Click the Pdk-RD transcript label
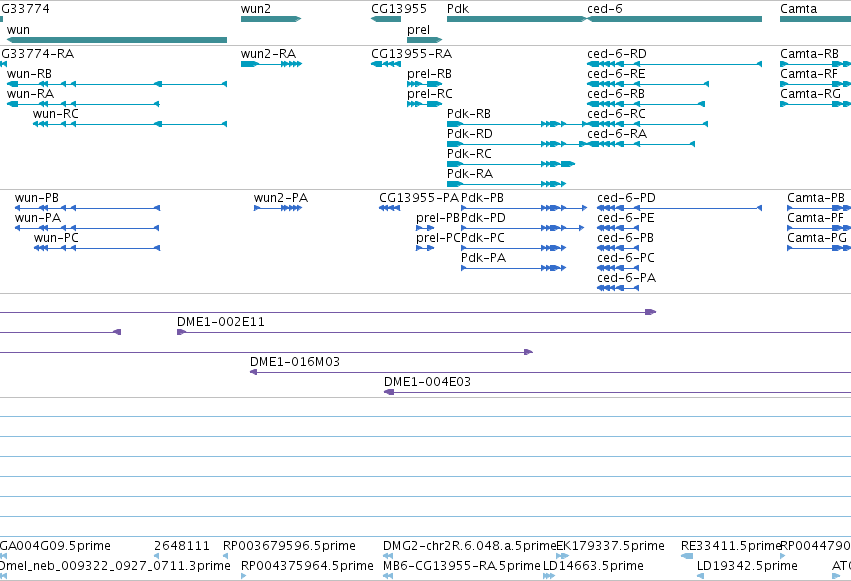This screenshot has width=851, height=581. (x=469, y=134)
